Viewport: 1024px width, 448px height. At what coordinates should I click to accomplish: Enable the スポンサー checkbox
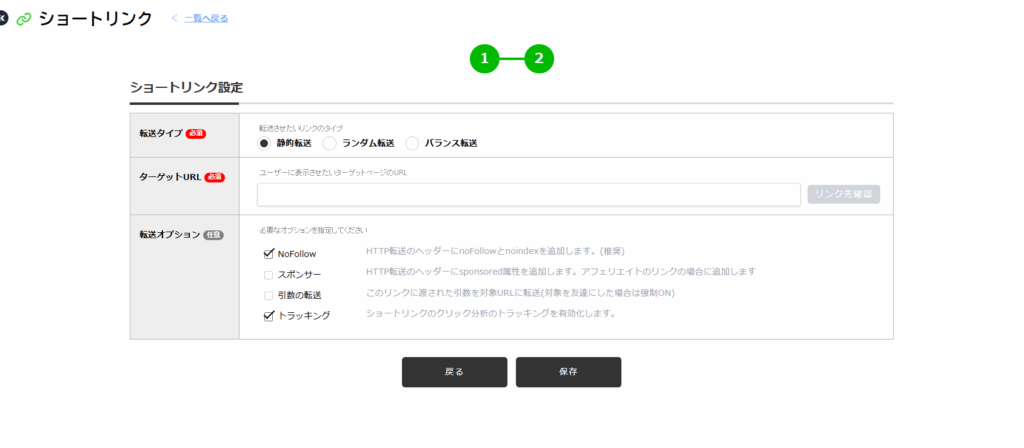(x=268, y=275)
